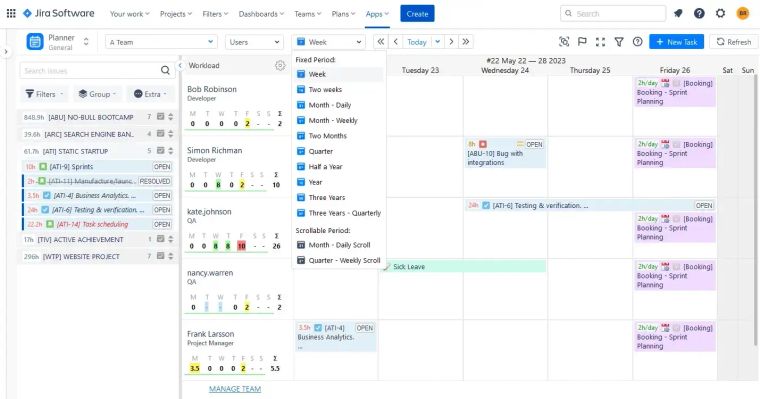Click the calendar icon on ARC SEARCH ENGINE row

(x=160, y=133)
